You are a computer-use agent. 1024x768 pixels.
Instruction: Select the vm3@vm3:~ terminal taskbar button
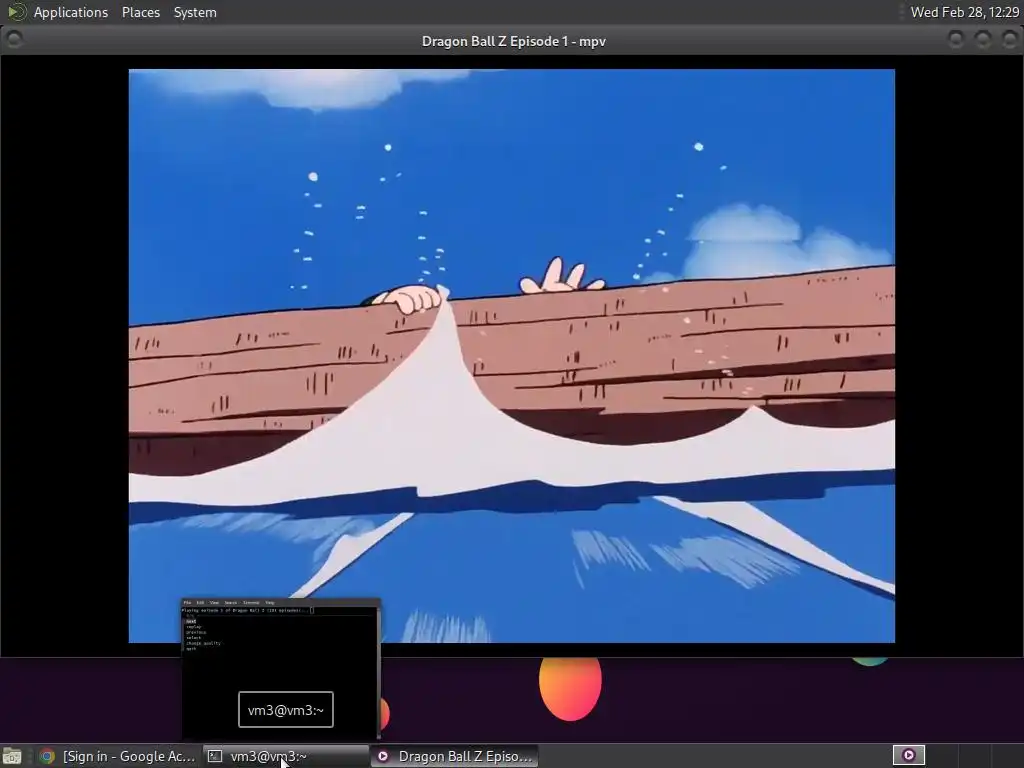pos(285,756)
